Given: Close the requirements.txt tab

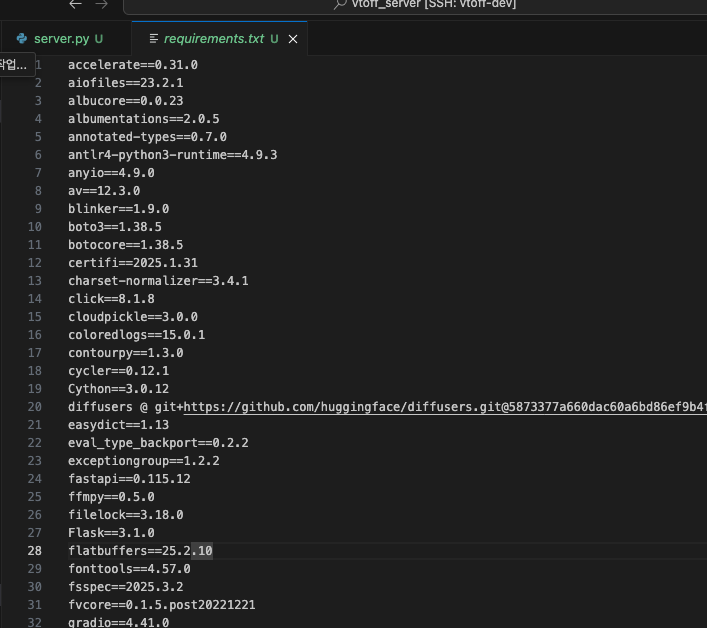Looking at the screenshot, I should click(291, 39).
